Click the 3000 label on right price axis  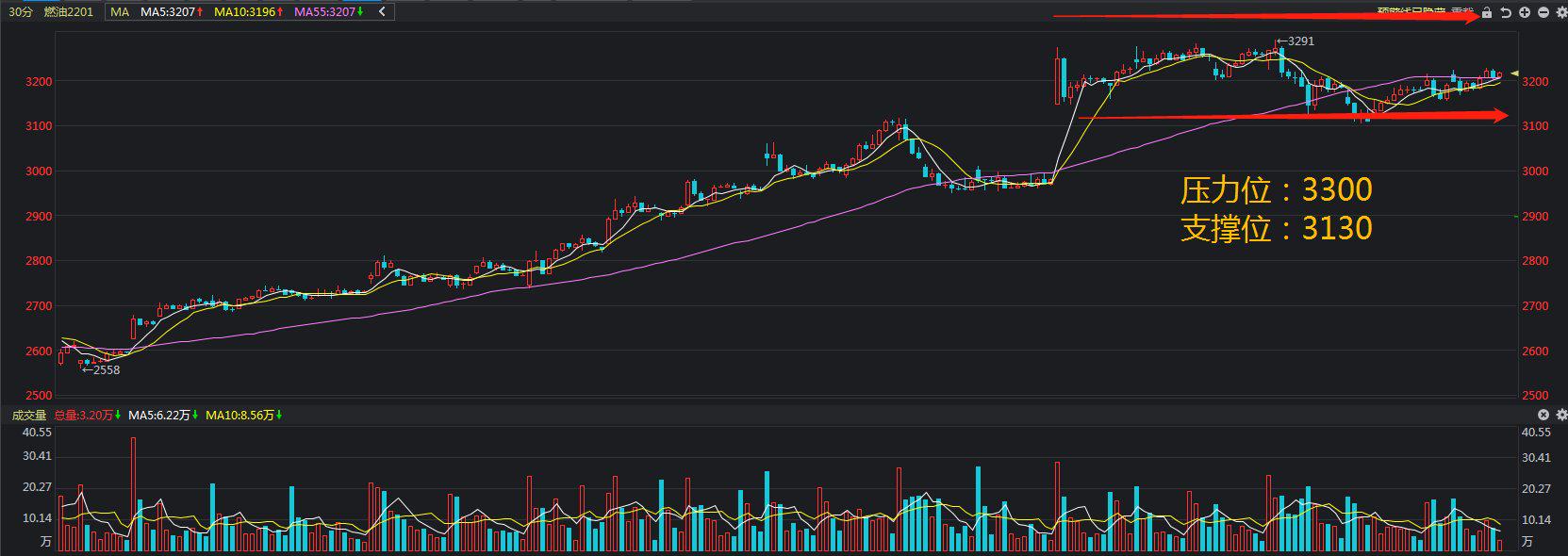[x=1535, y=172]
